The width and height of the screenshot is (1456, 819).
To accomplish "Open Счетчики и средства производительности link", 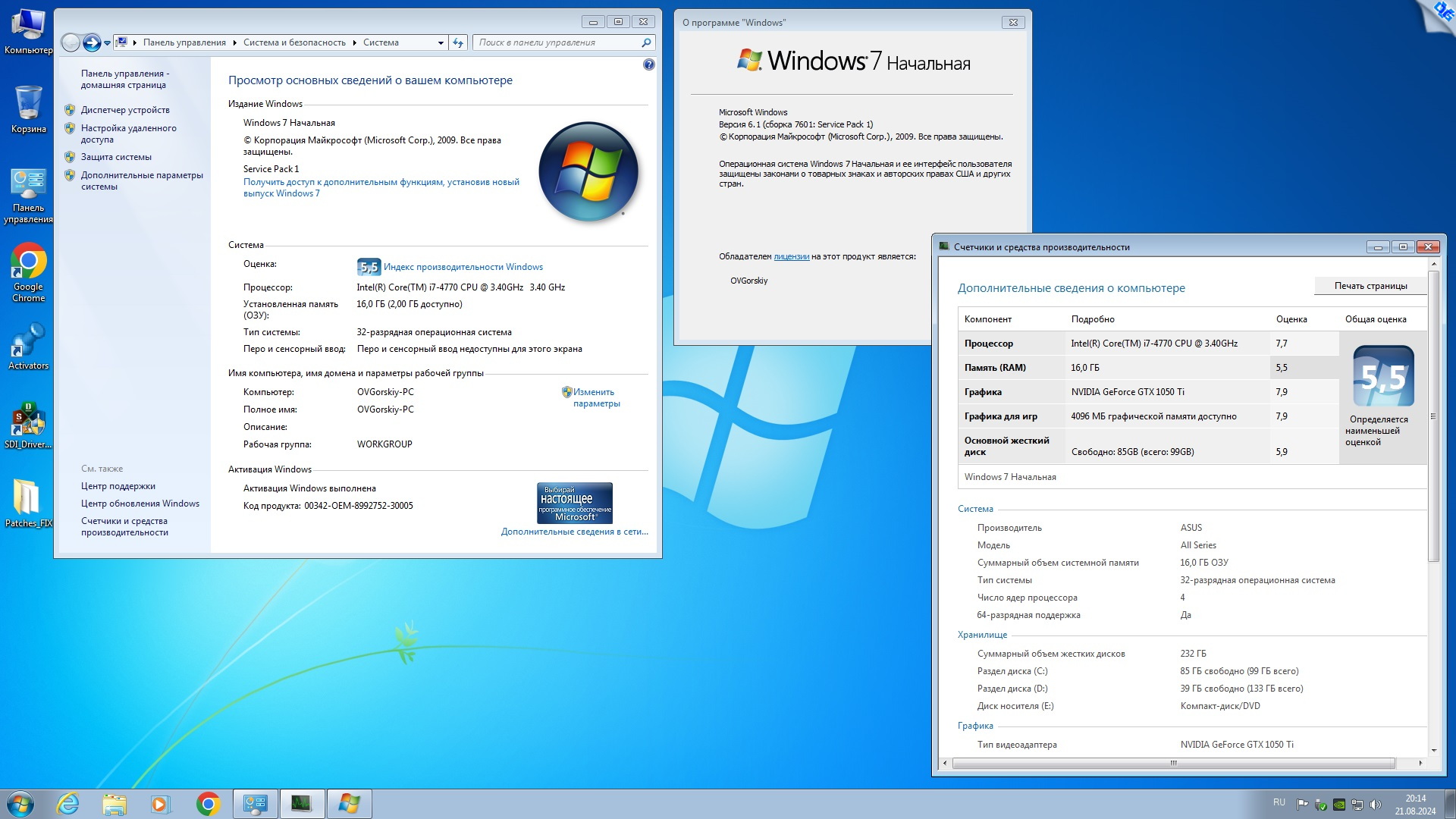I will pos(125,527).
